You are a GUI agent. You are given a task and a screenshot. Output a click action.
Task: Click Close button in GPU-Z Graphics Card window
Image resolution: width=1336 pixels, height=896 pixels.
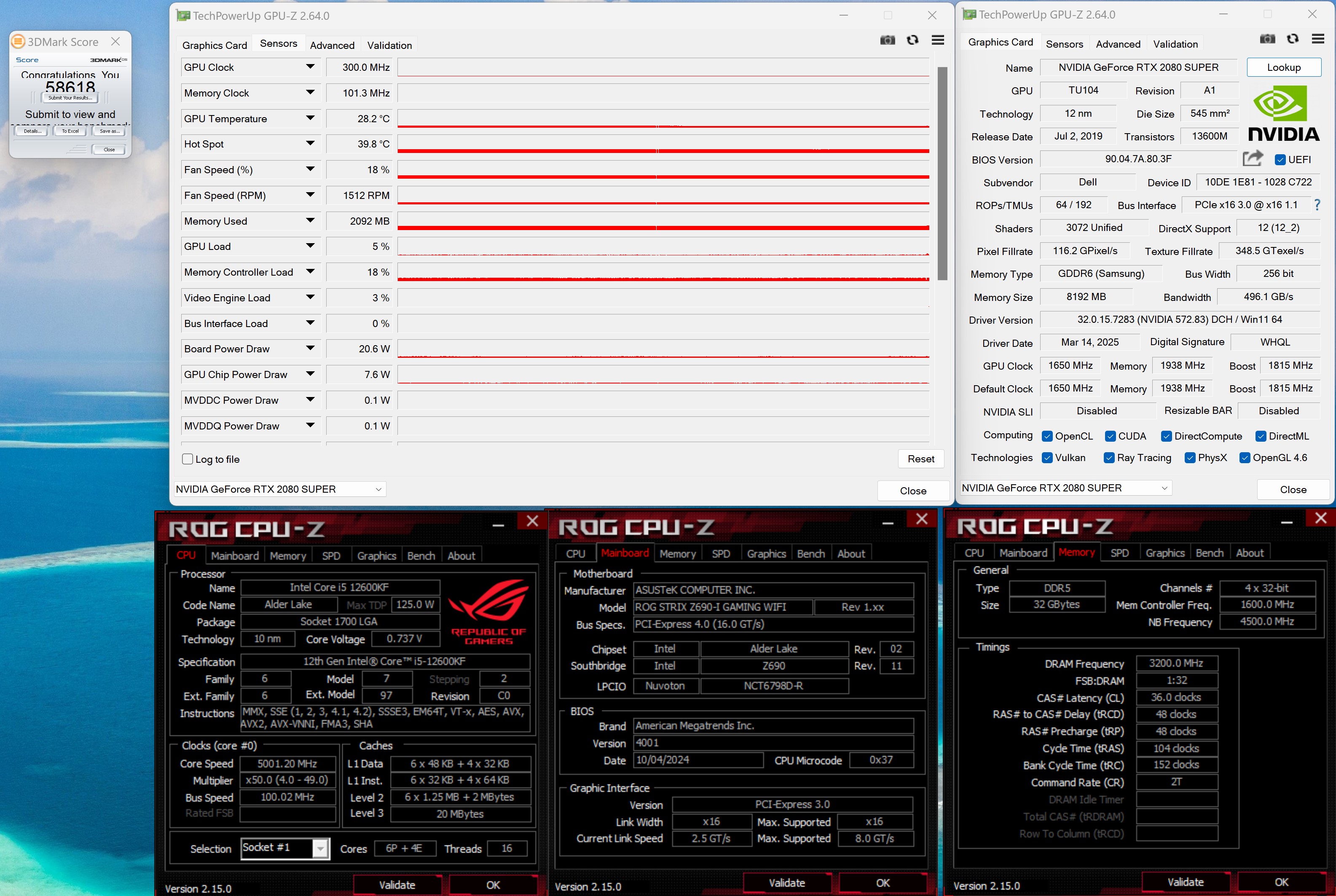(x=1293, y=489)
